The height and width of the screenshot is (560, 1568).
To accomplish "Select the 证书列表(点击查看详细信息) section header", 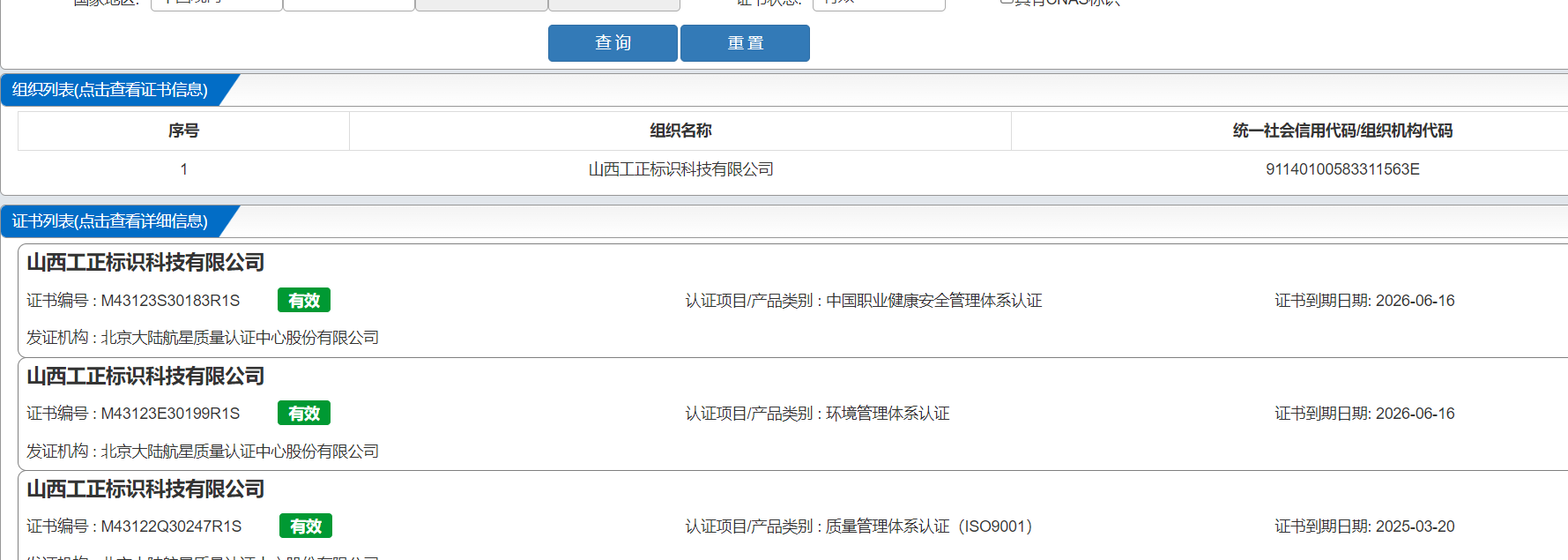I will click(x=110, y=221).
